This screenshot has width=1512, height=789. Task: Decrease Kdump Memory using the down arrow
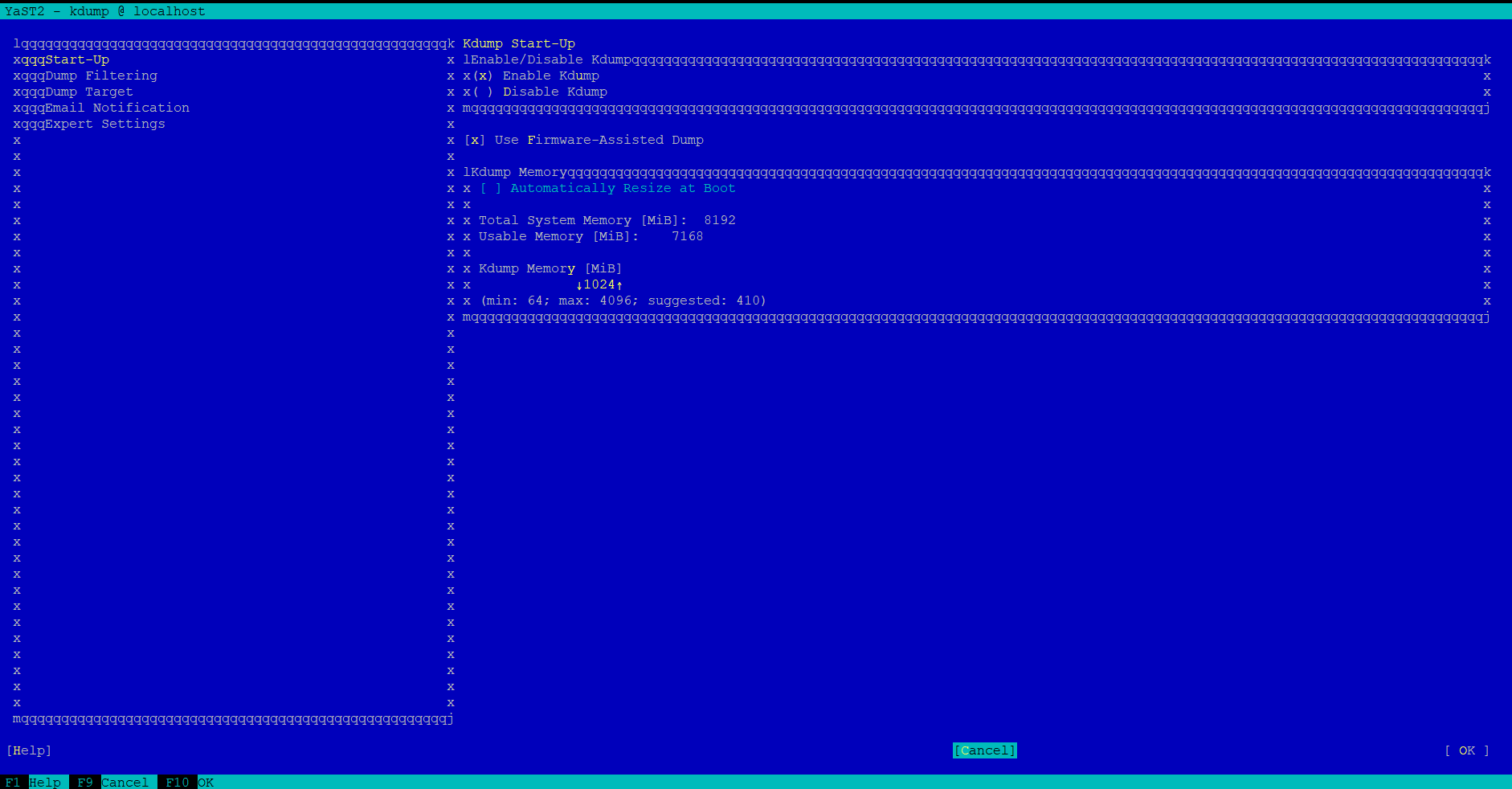tap(578, 284)
